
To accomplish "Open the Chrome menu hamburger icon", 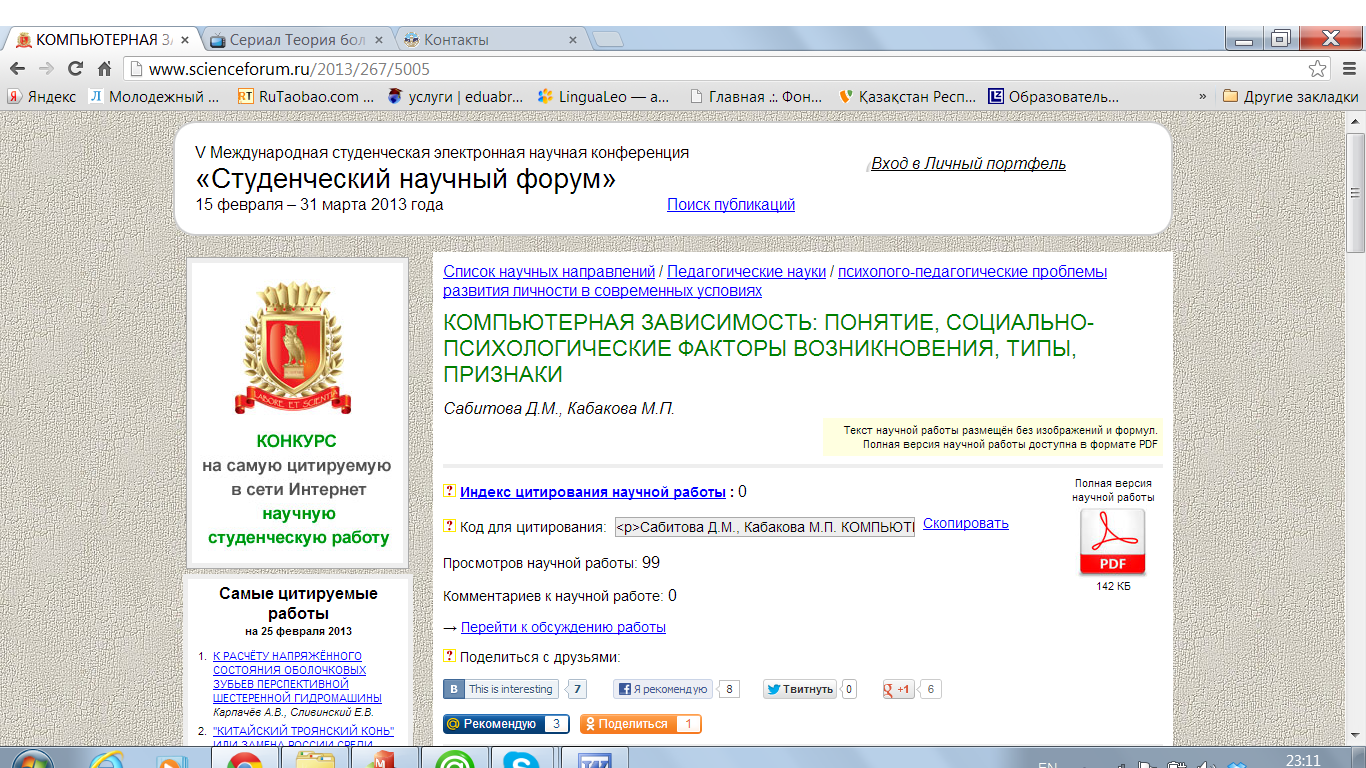I will [1346, 69].
